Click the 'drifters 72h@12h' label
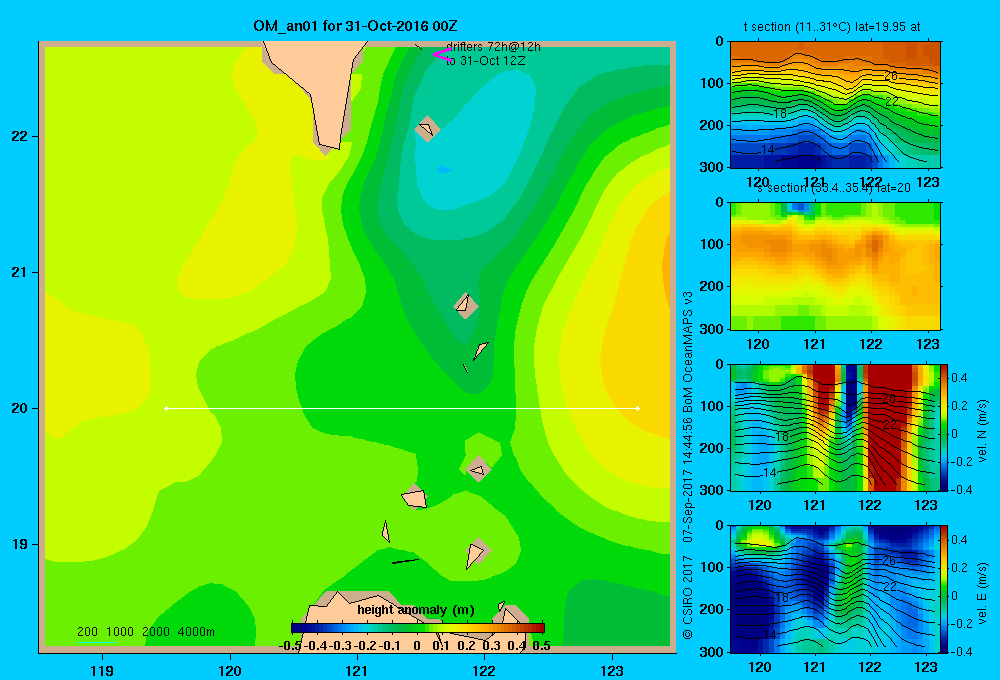The height and width of the screenshot is (680, 1000). 494,47
